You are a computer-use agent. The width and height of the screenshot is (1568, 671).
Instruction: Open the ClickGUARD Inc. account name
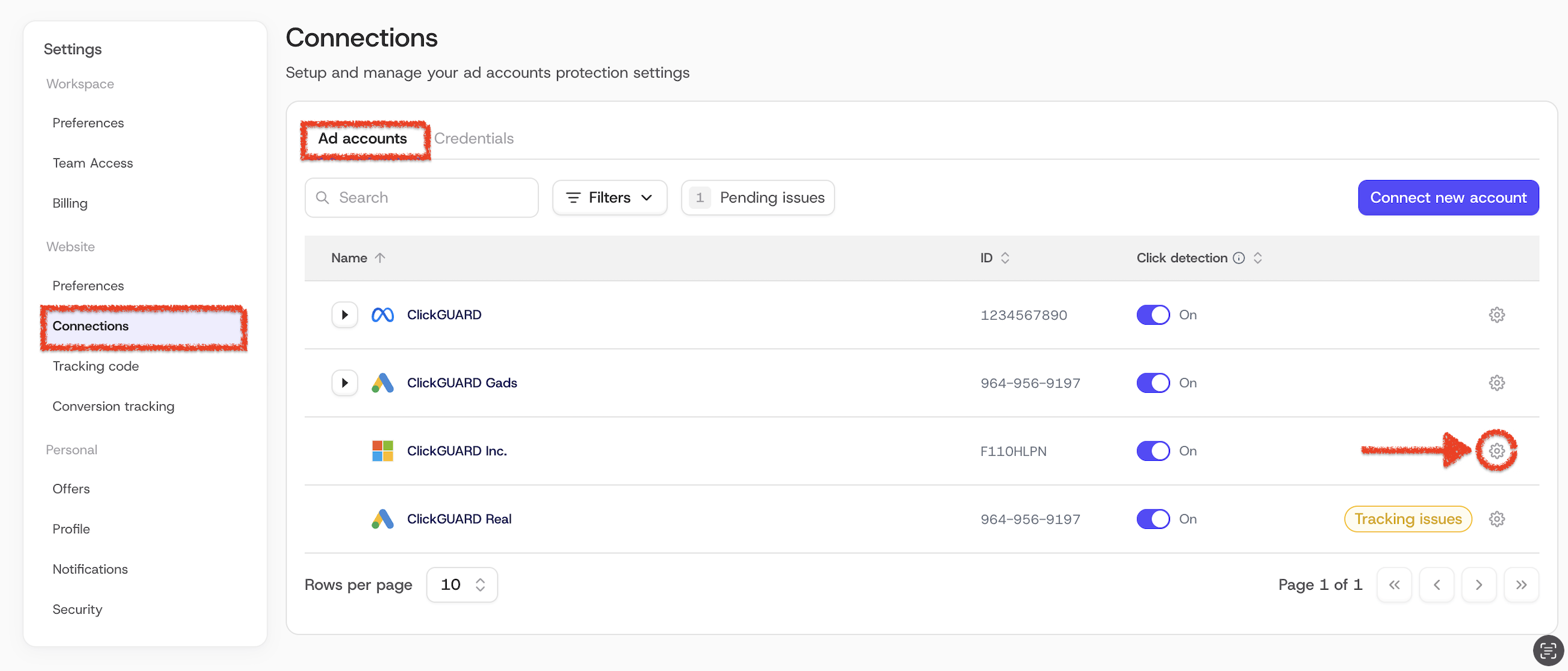(x=456, y=451)
